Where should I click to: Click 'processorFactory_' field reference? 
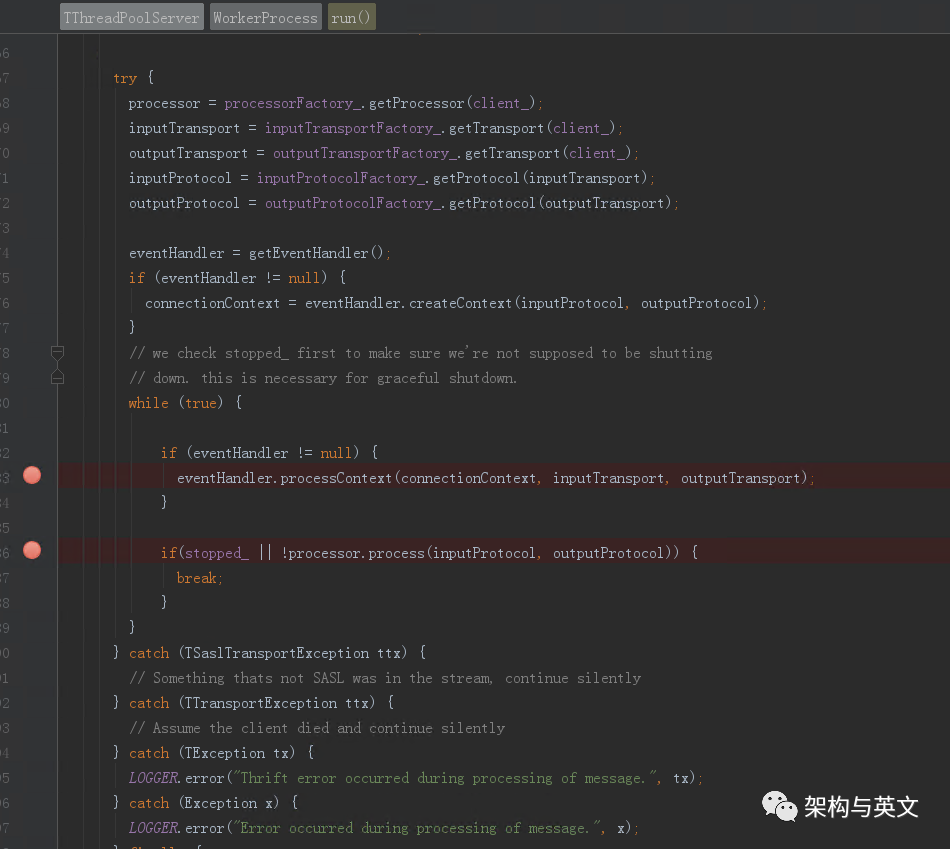pyautogui.click(x=293, y=103)
